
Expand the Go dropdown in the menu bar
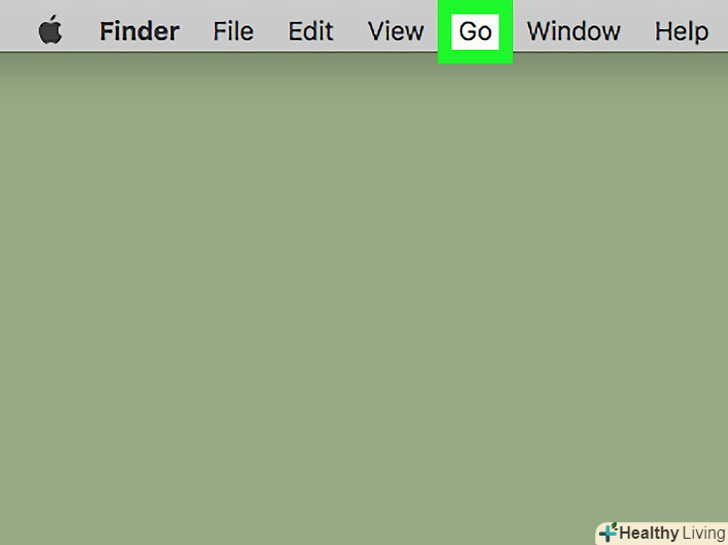[475, 32]
